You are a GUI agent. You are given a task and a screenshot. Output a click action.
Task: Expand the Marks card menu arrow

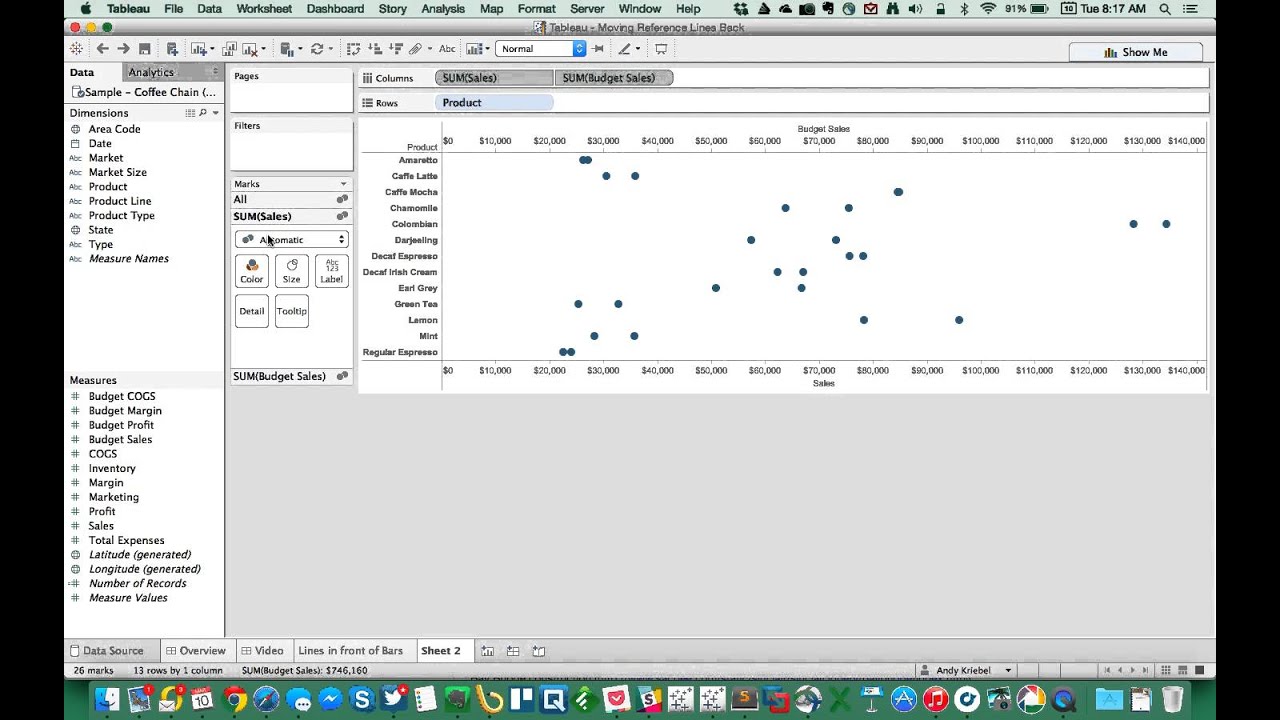(343, 184)
